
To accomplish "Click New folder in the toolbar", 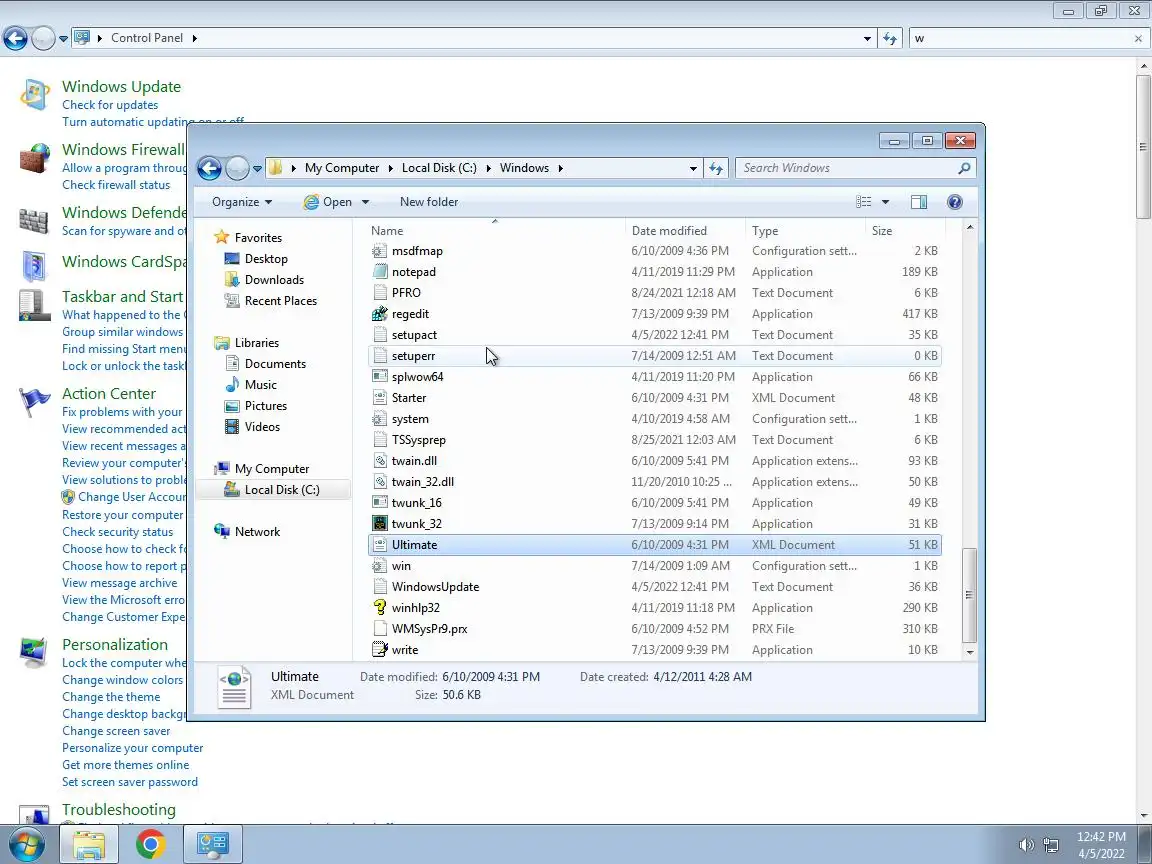I will pos(429,202).
